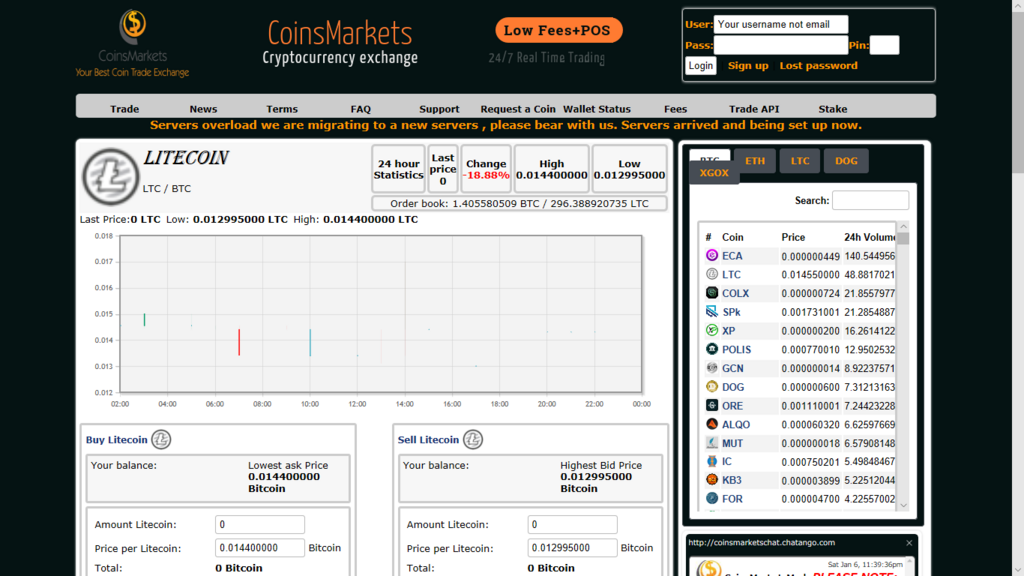Viewport: 1024px width, 576px height.
Task: Click the Litecoin icon next to Sell Litecoin
Action: (473, 440)
